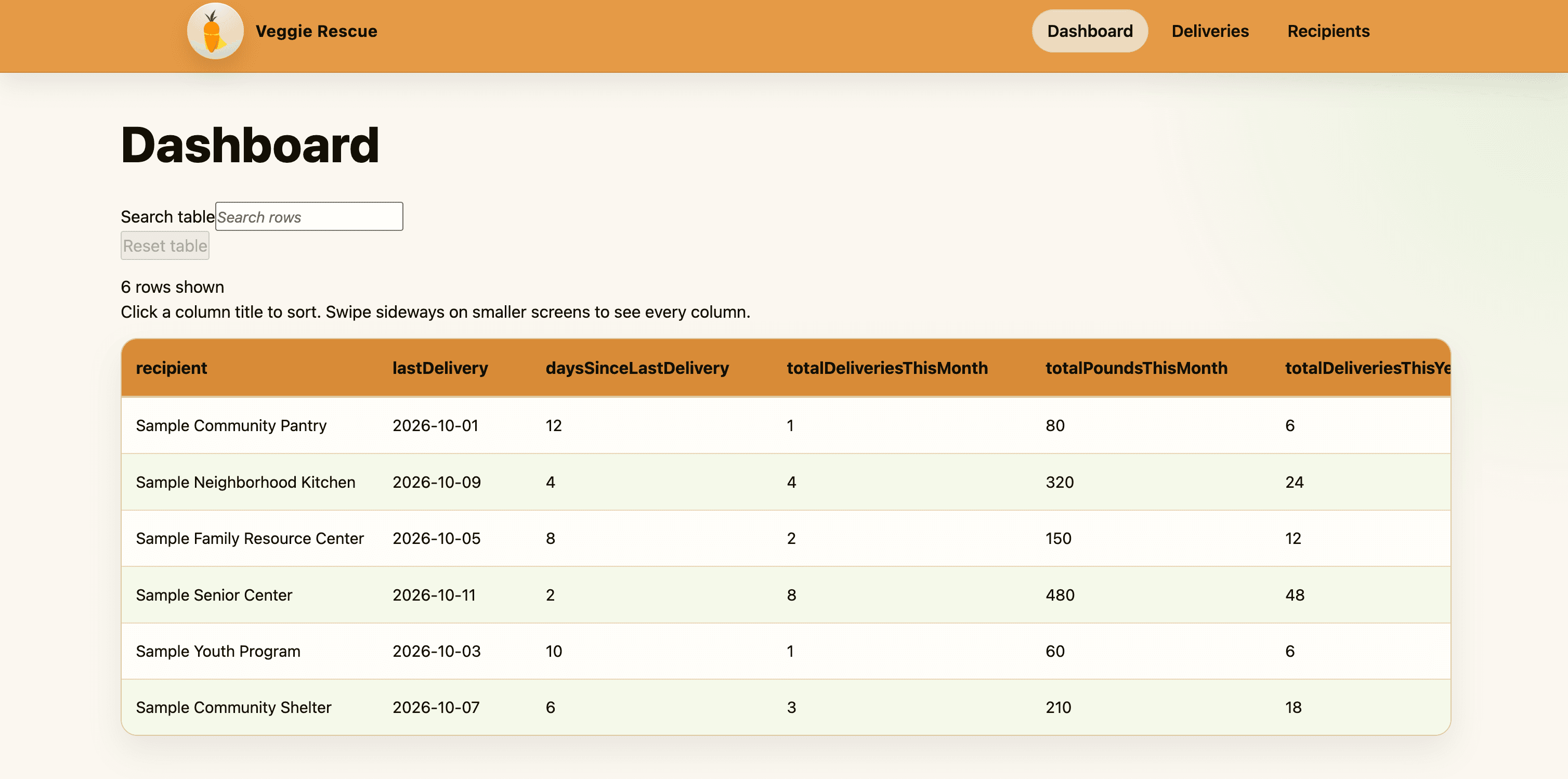Open the Deliveries page
Viewport: 1568px width, 779px height.
(1209, 31)
